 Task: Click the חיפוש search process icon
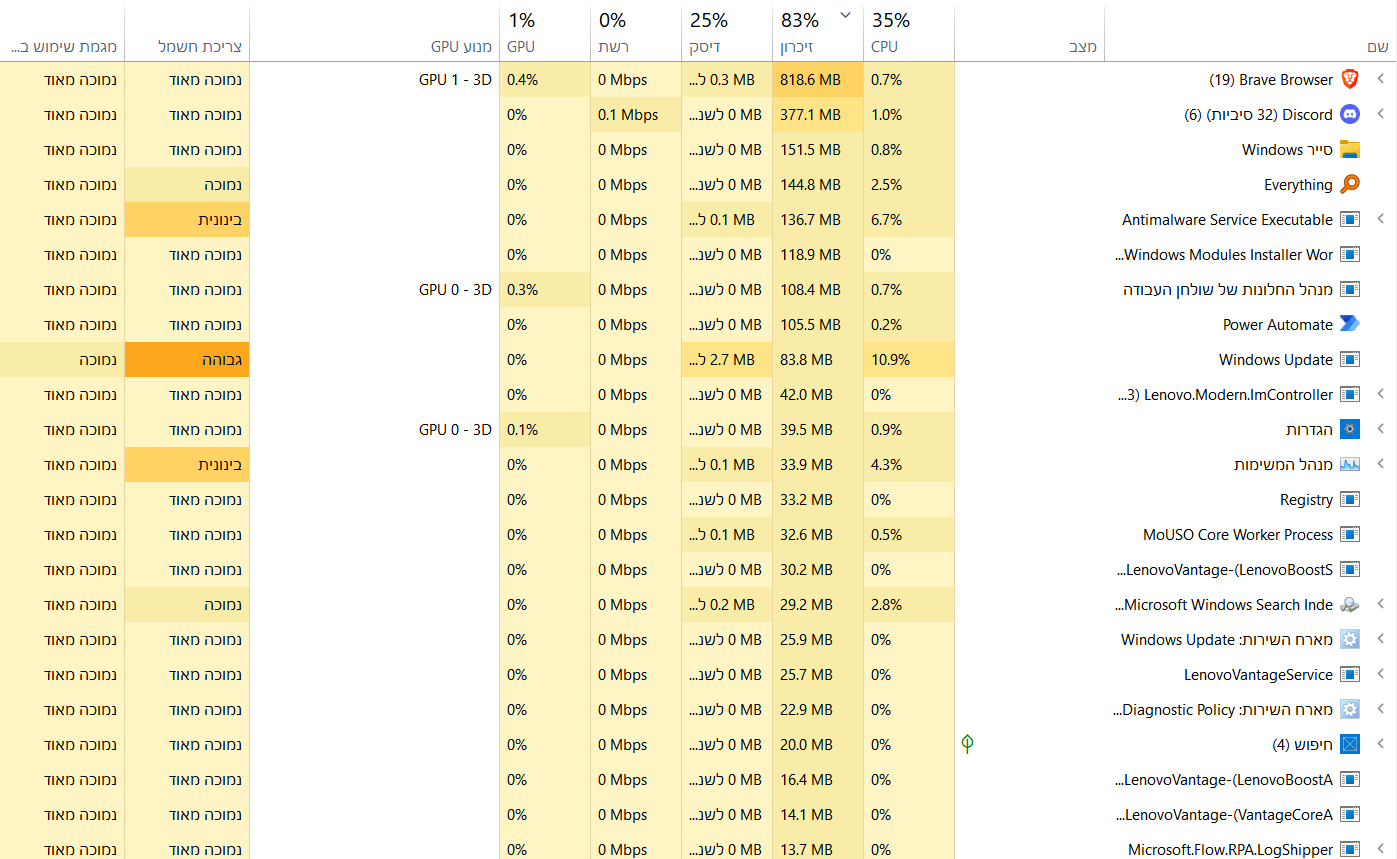1350,745
